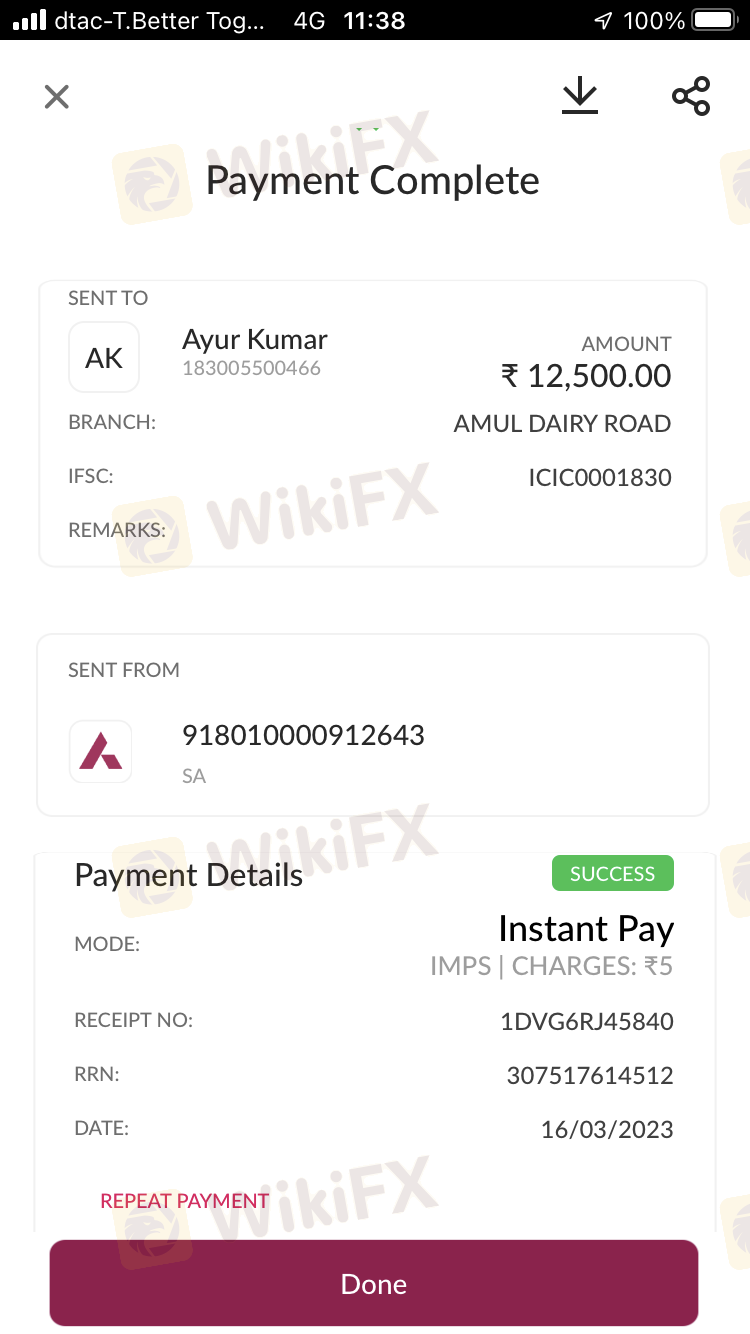Tap the signal strength bars
The width and height of the screenshot is (750, 1334).
click(29, 20)
